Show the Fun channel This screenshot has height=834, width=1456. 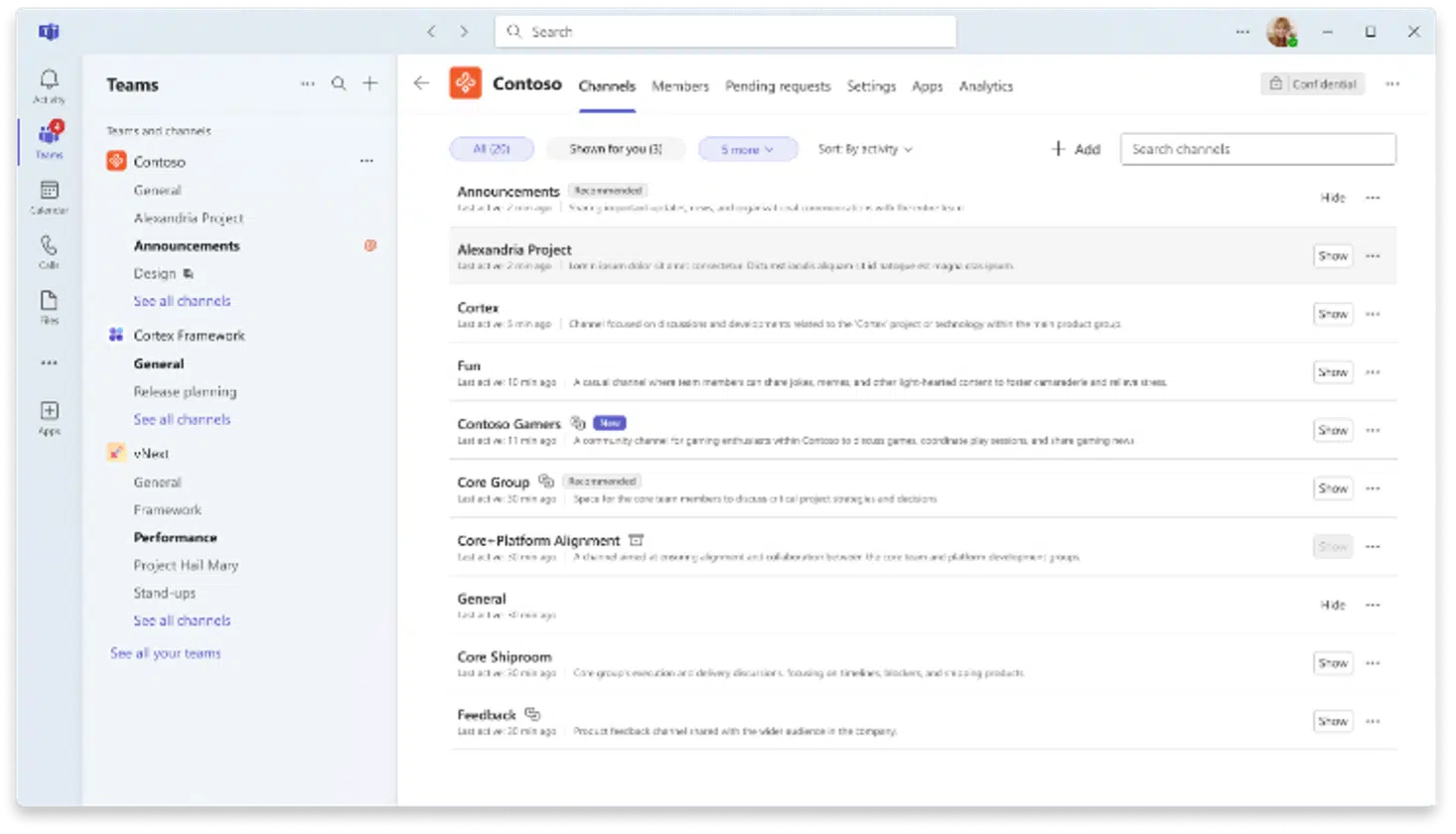pos(1333,372)
